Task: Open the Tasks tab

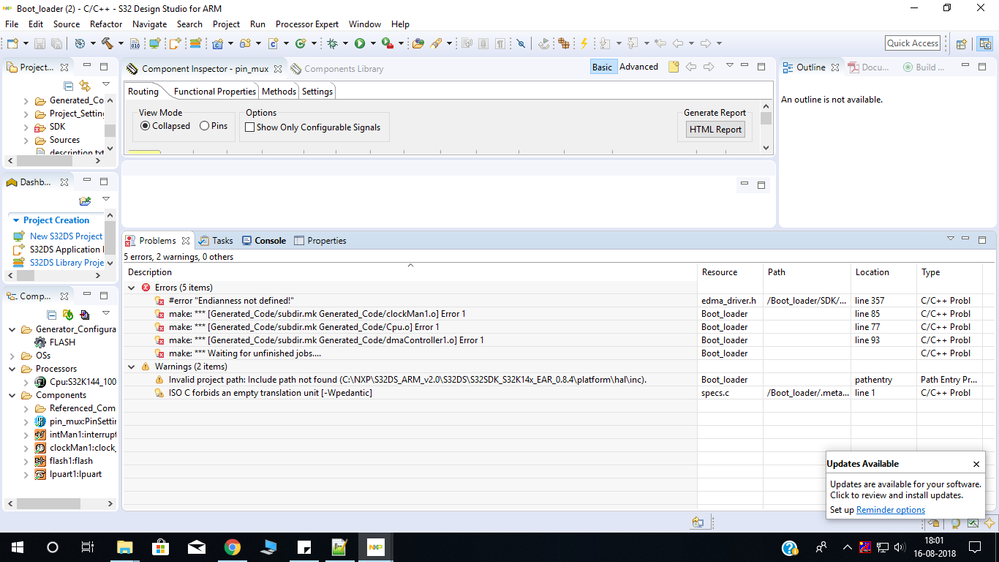Action: click(215, 241)
